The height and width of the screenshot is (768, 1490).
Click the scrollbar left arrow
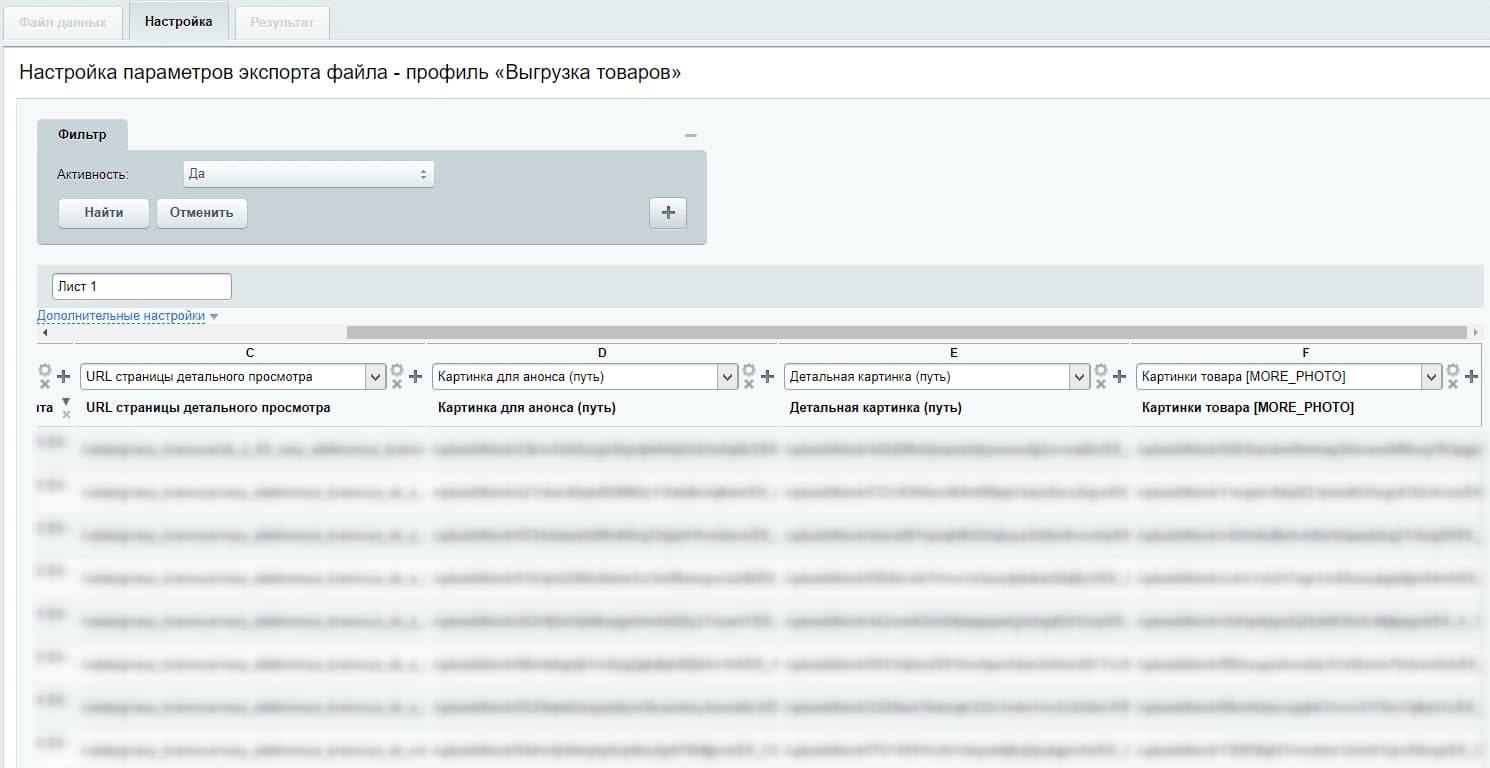click(x=43, y=332)
